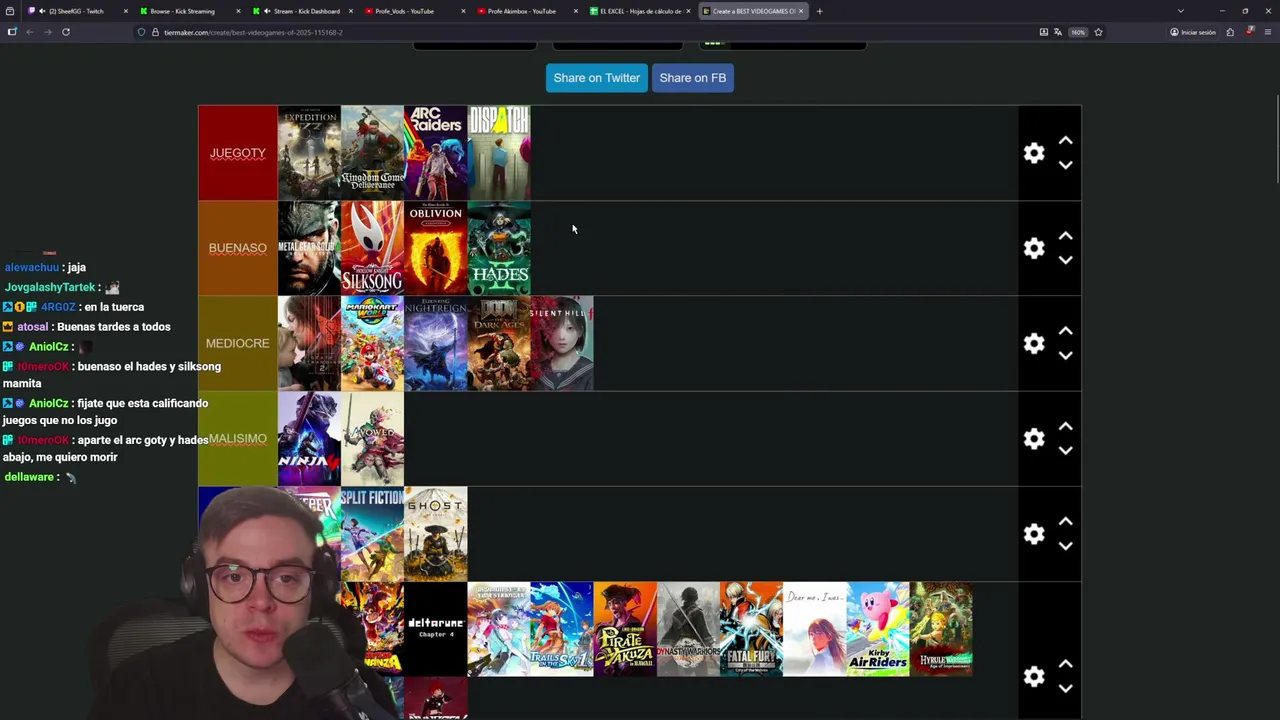1280x720 pixels.
Task: Move BUENASO tier down with arrow
Action: click(x=1066, y=260)
